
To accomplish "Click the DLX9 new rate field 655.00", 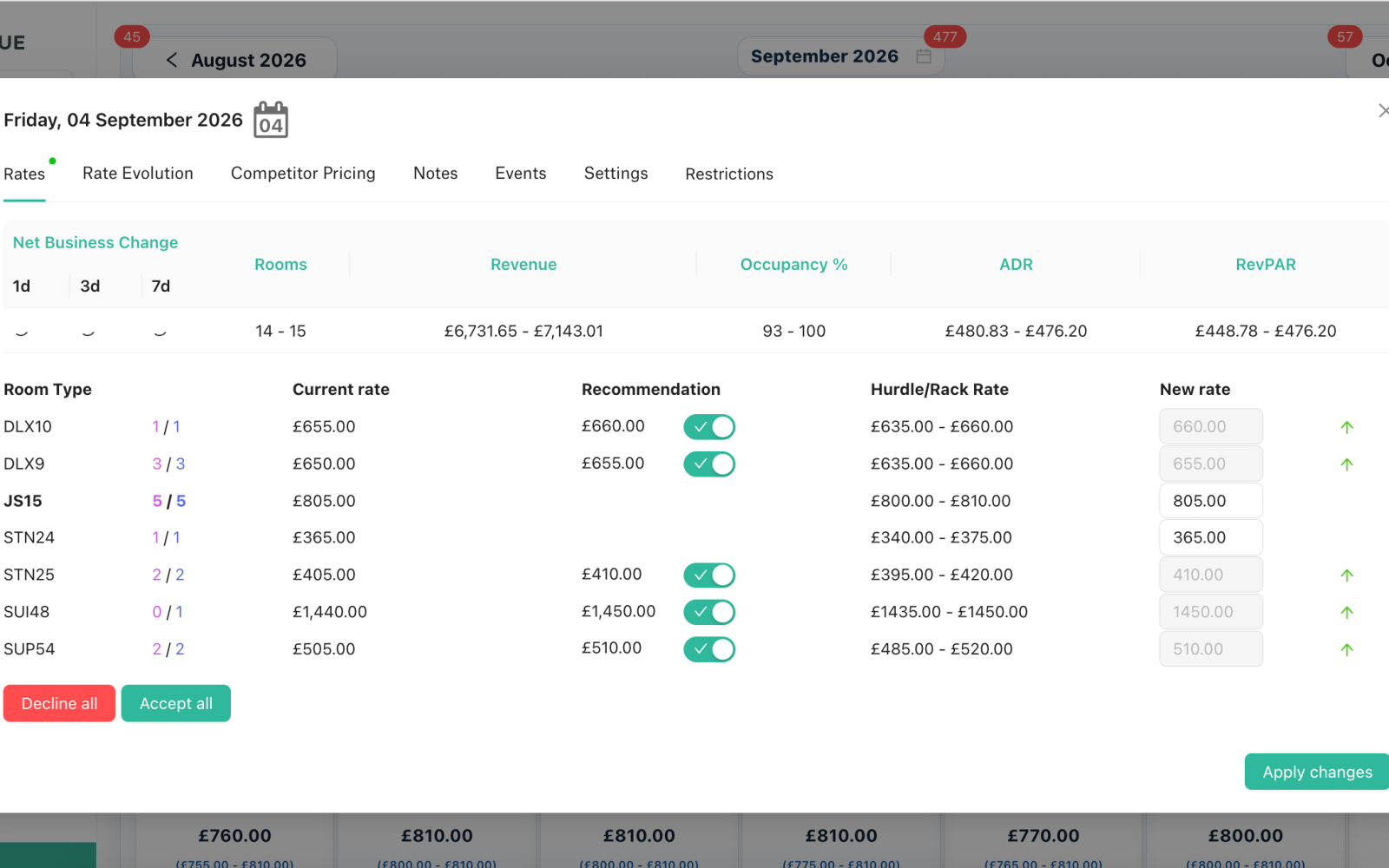I will click(x=1211, y=464).
